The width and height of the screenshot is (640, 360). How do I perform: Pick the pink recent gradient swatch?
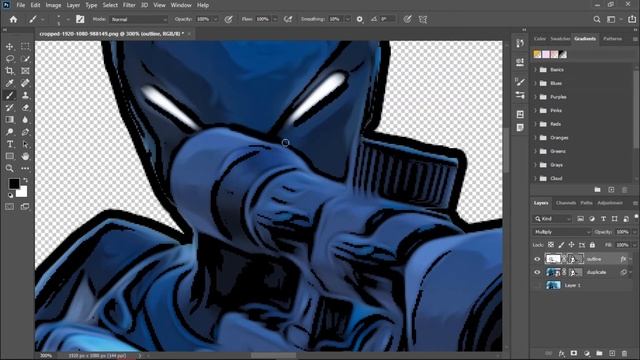tap(546, 54)
